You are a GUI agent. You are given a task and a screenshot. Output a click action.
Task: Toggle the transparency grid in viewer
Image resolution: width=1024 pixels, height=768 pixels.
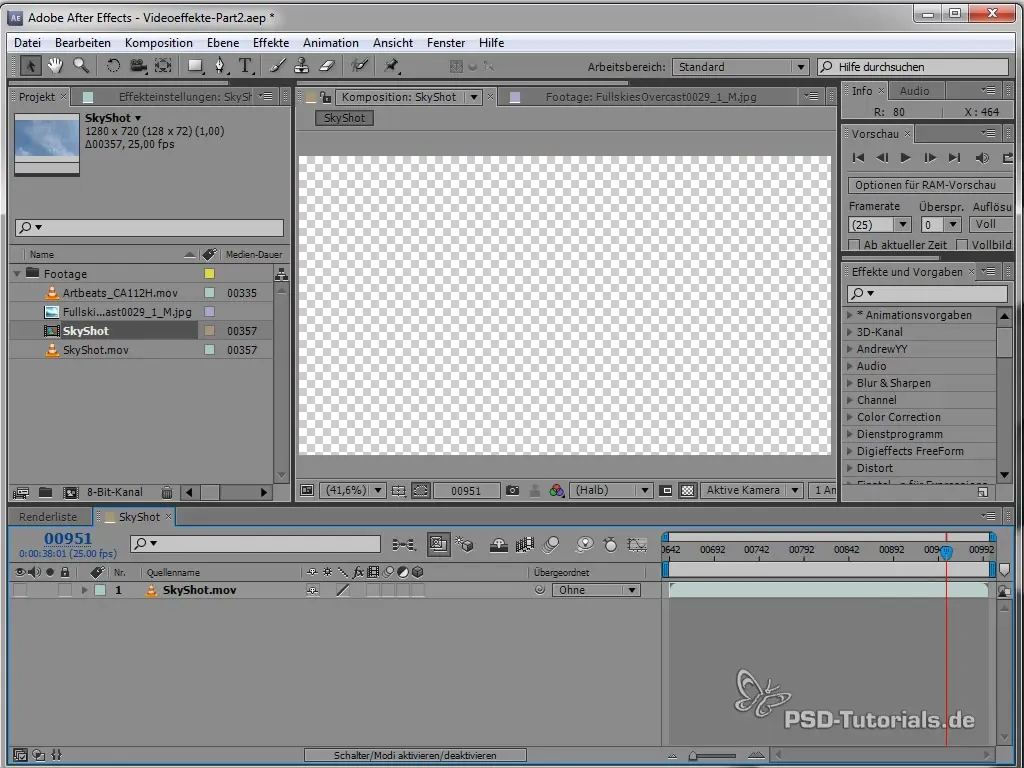tap(687, 490)
